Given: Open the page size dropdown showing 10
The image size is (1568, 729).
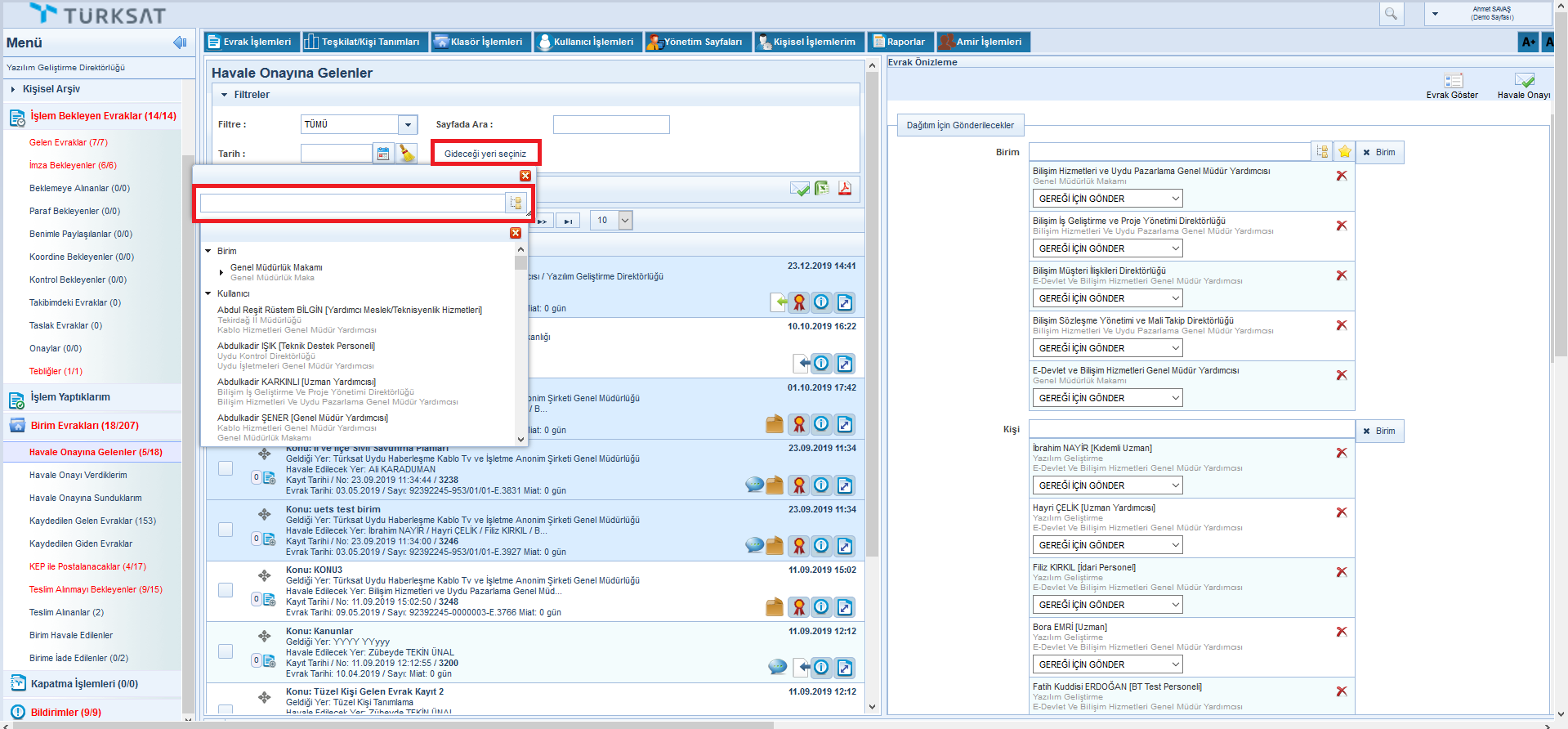Looking at the screenshot, I should pyautogui.click(x=625, y=220).
